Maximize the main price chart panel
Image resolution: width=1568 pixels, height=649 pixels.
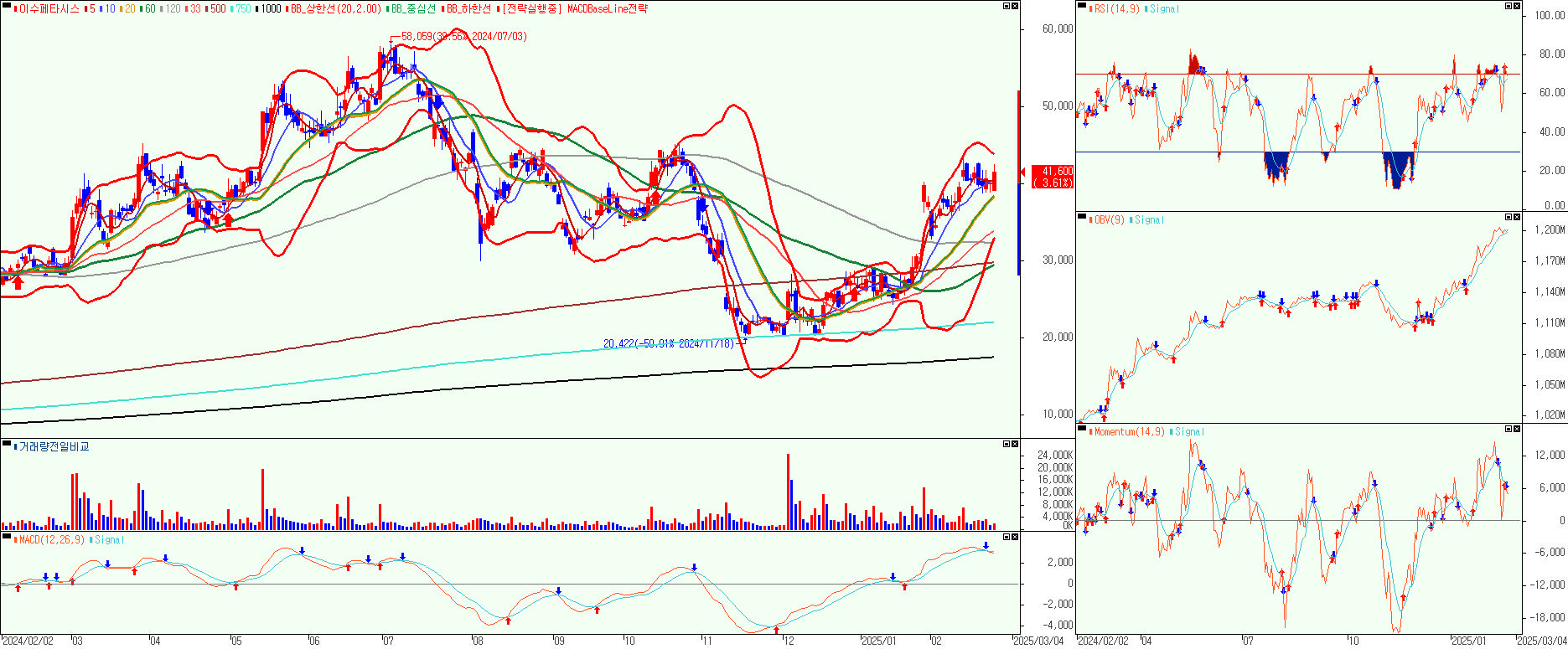pos(1007,6)
